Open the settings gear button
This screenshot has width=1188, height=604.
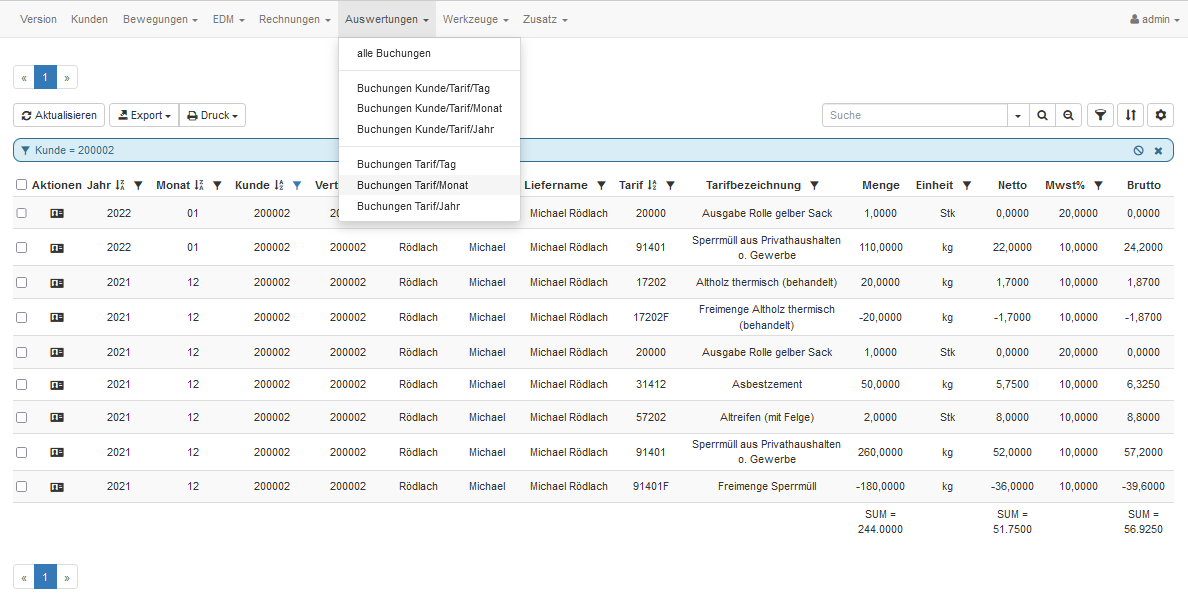(1160, 115)
